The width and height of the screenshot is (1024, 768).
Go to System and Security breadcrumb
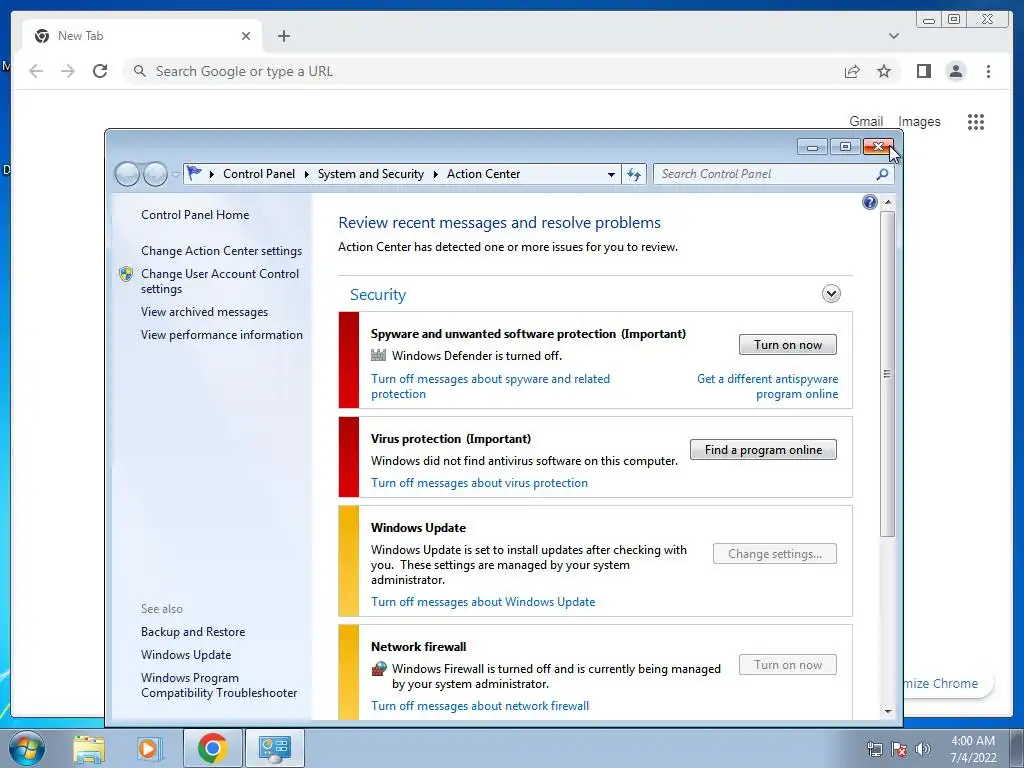(370, 174)
